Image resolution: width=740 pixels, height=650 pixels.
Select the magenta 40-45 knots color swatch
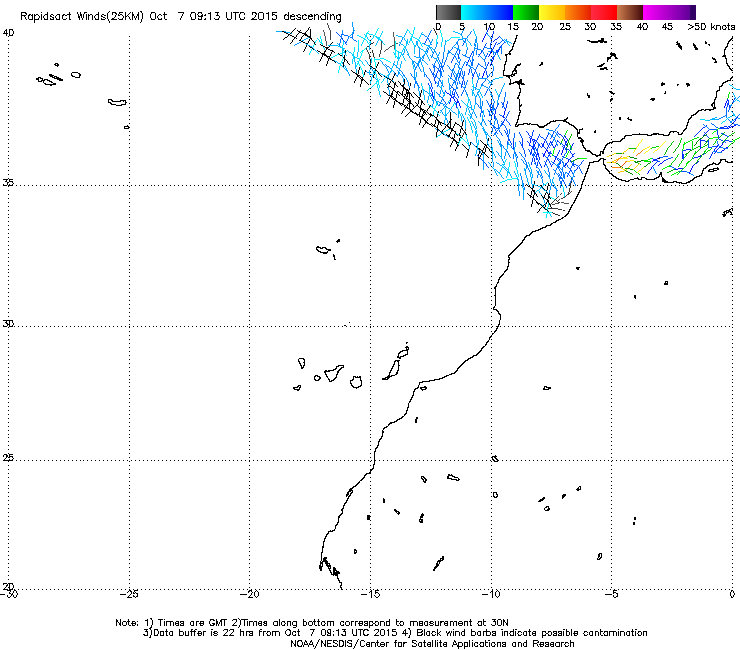[x=656, y=12]
